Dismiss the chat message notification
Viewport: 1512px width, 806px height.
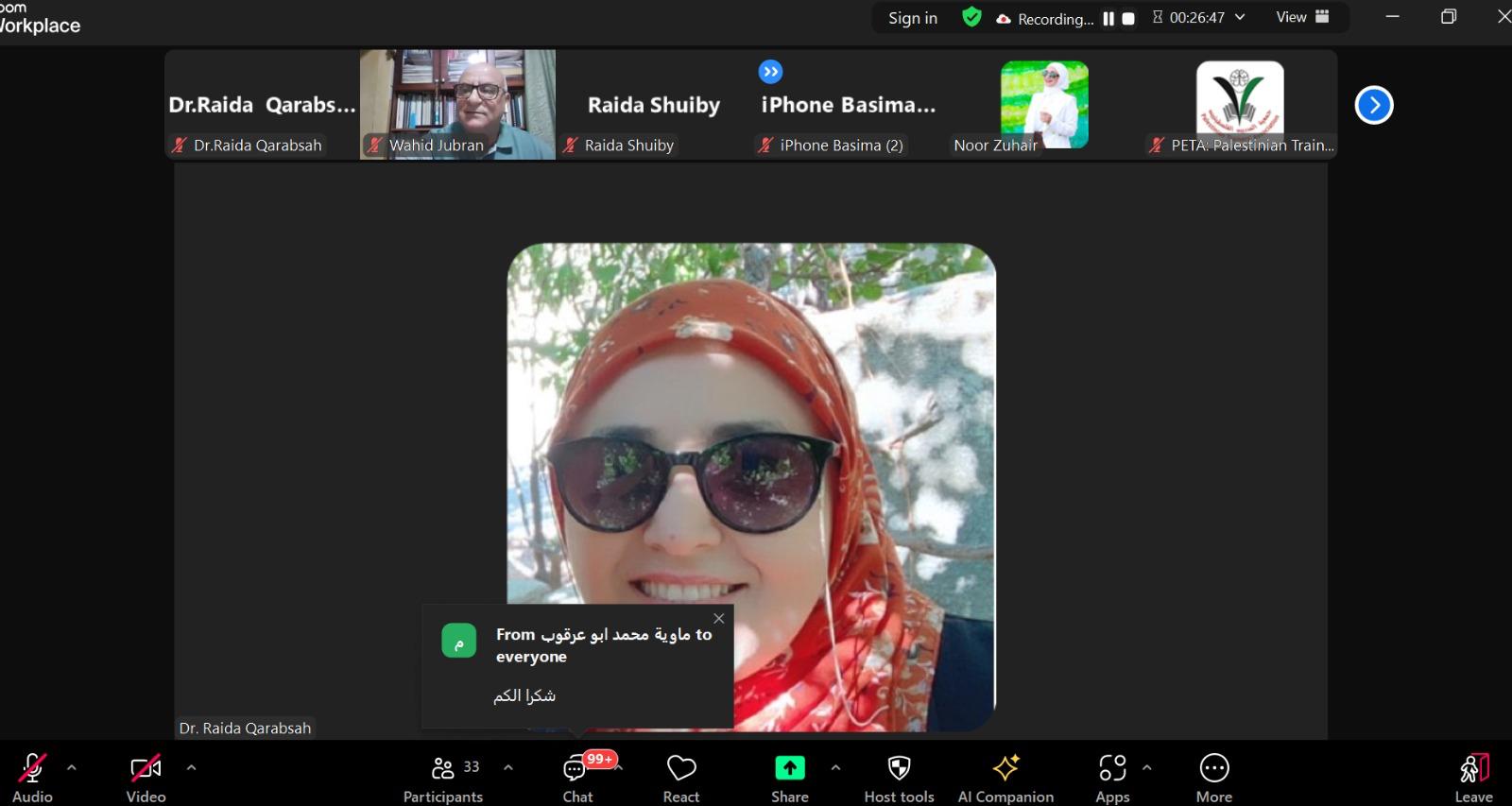719,619
